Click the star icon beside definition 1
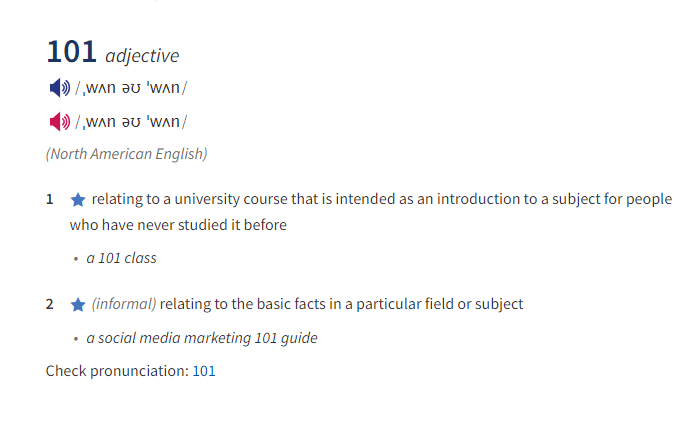Image resolution: width=694 pixels, height=426 pixels. 78,200
